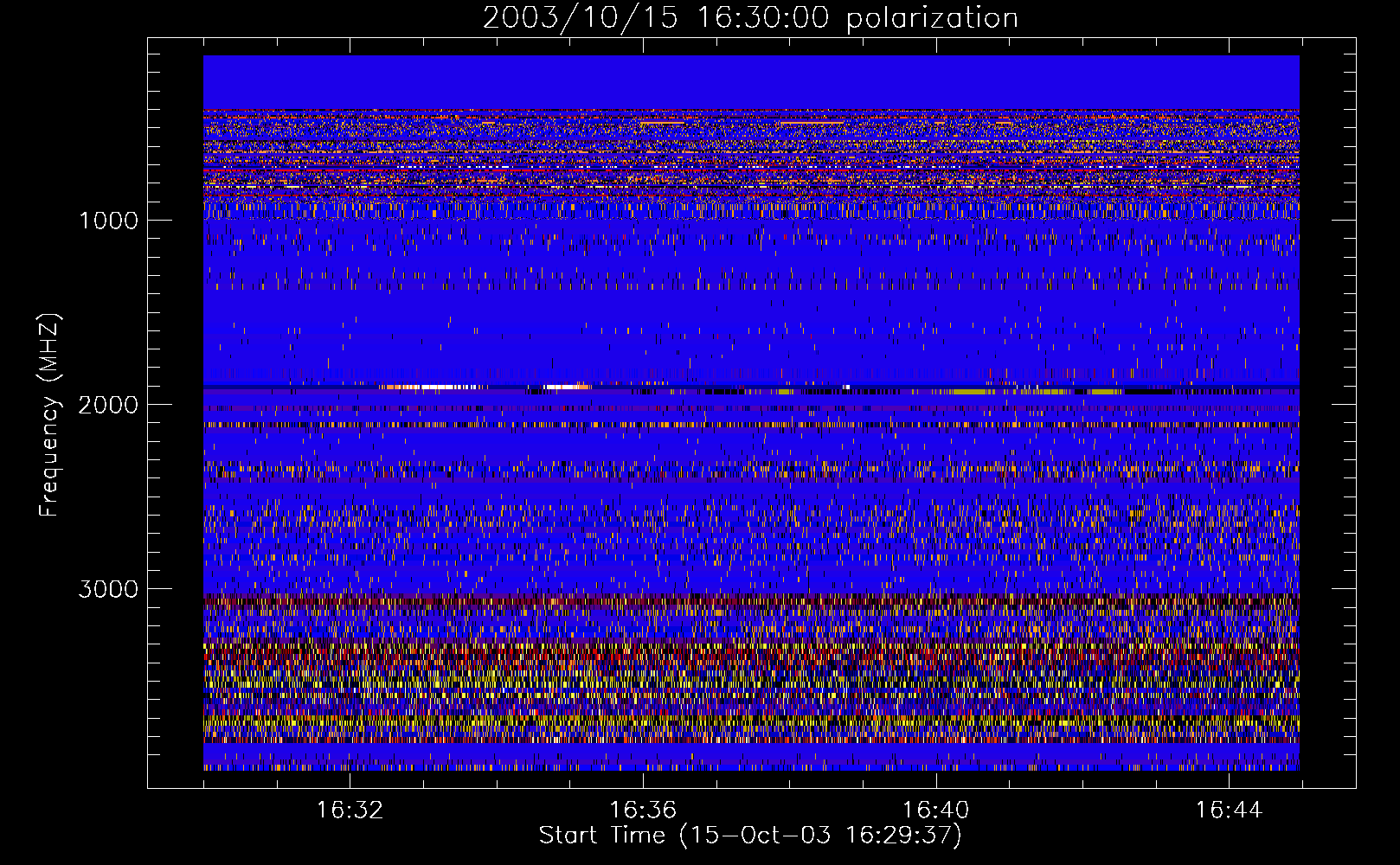Click the 2000 frequency tick label
This screenshot has height=865, width=1400.
pos(108,405)
